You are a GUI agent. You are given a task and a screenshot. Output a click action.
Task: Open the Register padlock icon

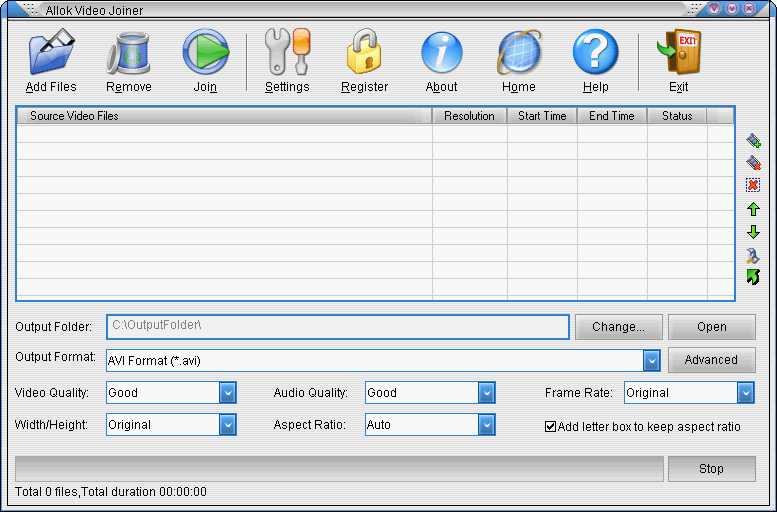coord(364,52)
